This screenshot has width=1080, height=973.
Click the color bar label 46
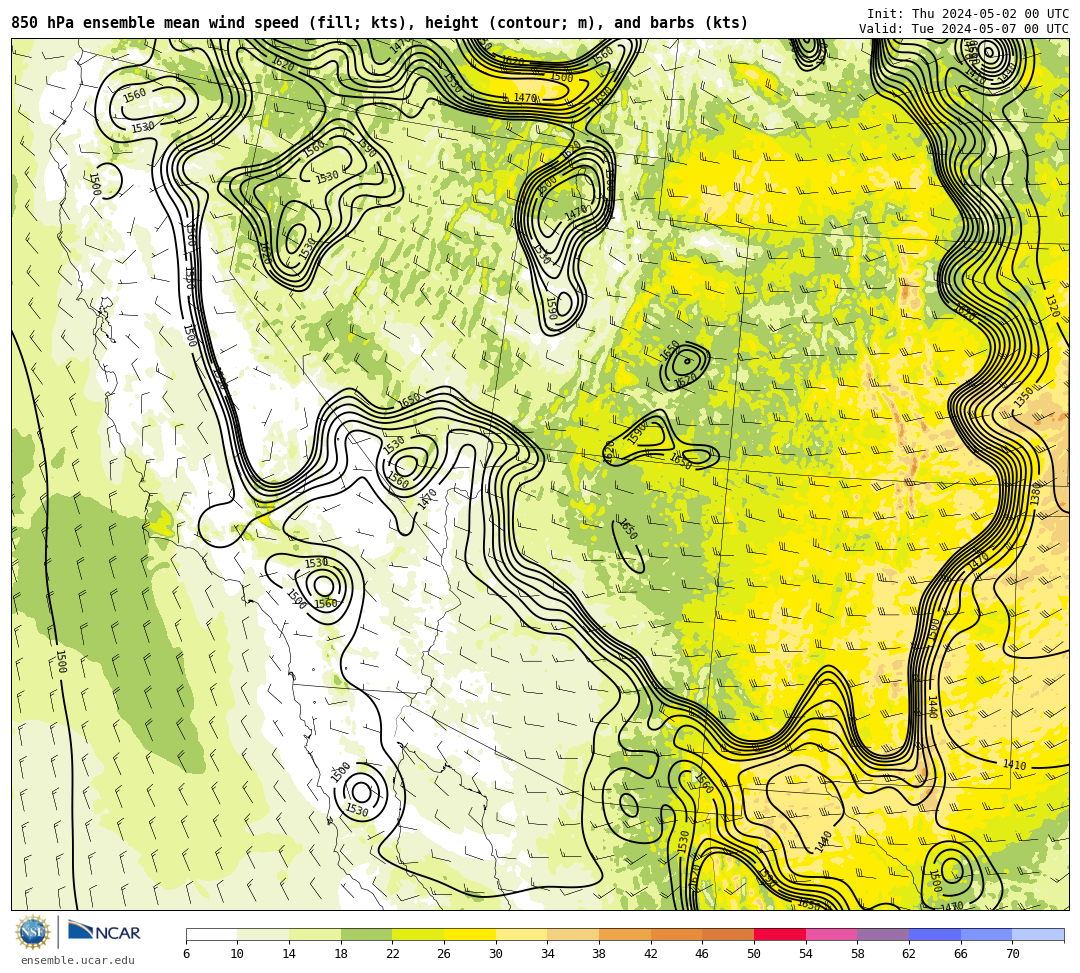click(x=703, y=954)
